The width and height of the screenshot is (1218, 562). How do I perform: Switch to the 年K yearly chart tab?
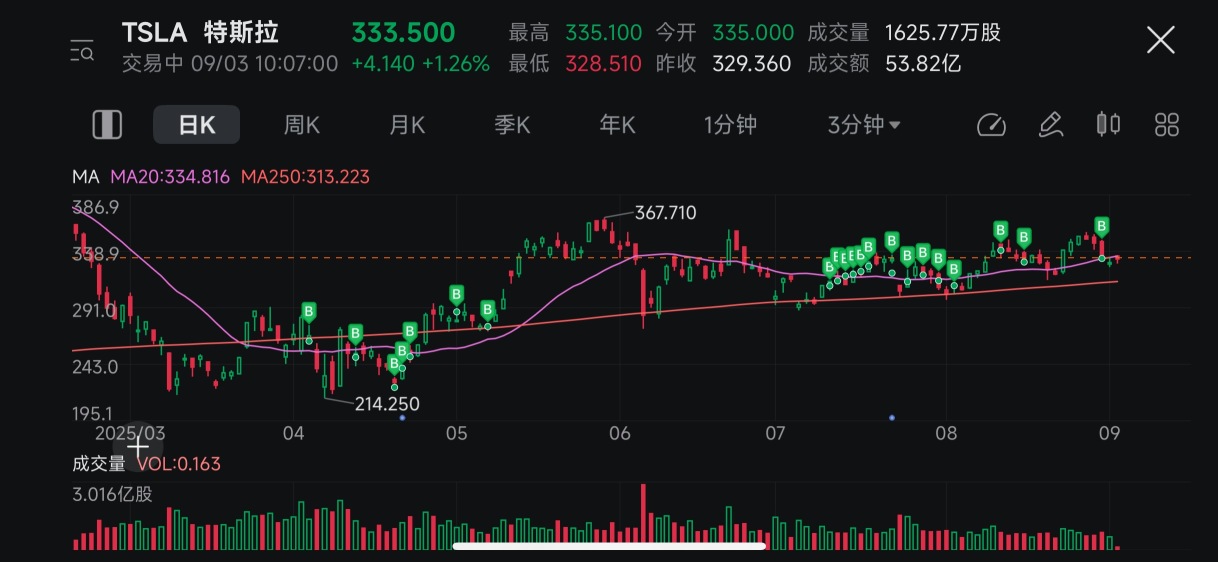pos(617,125)
